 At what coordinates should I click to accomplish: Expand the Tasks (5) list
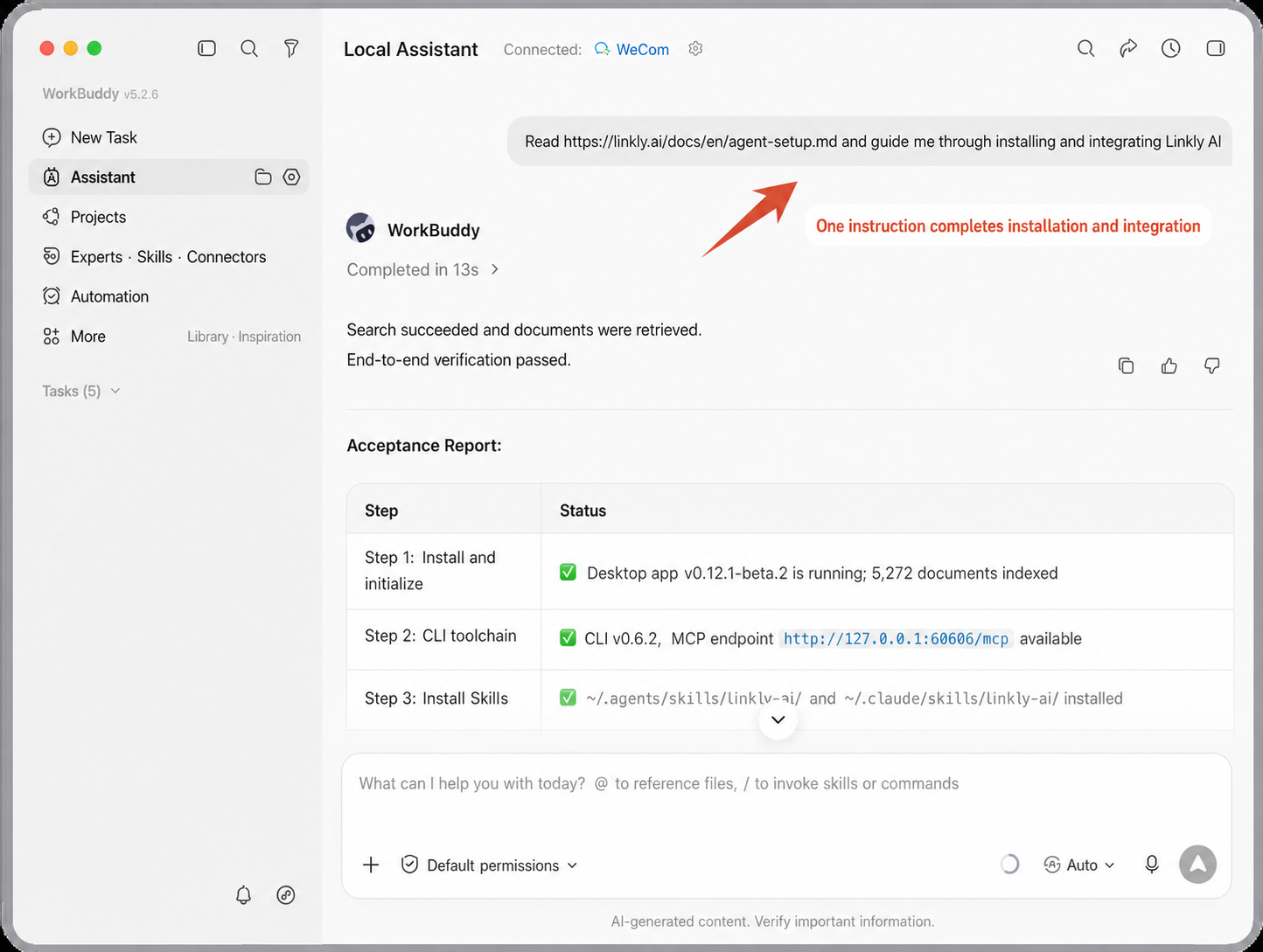click(x=81, y=391)
